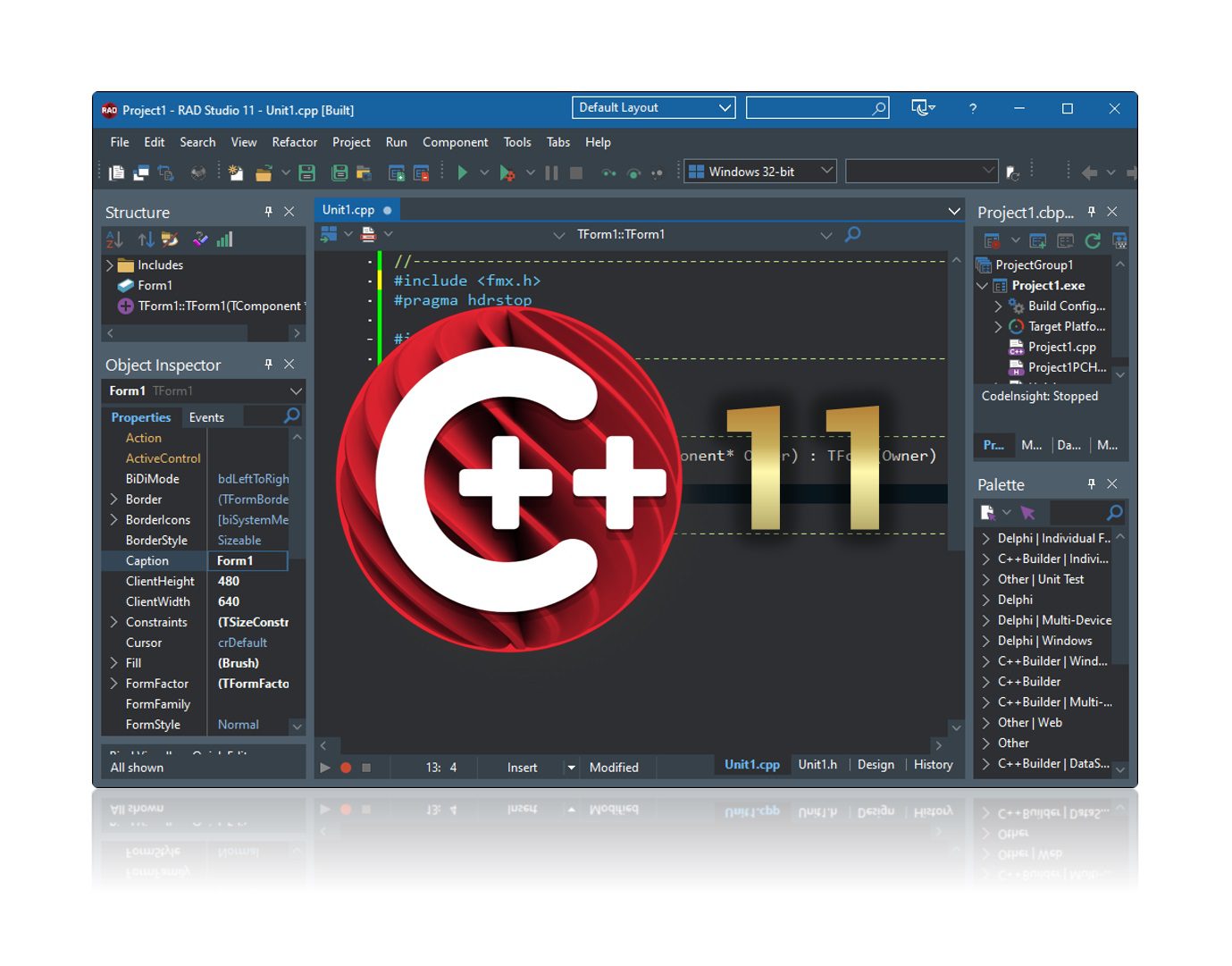1232x966 pixels.
Task: Expand the Includes node in Structure
Action: pyautogui.click(x=110, y=265)
